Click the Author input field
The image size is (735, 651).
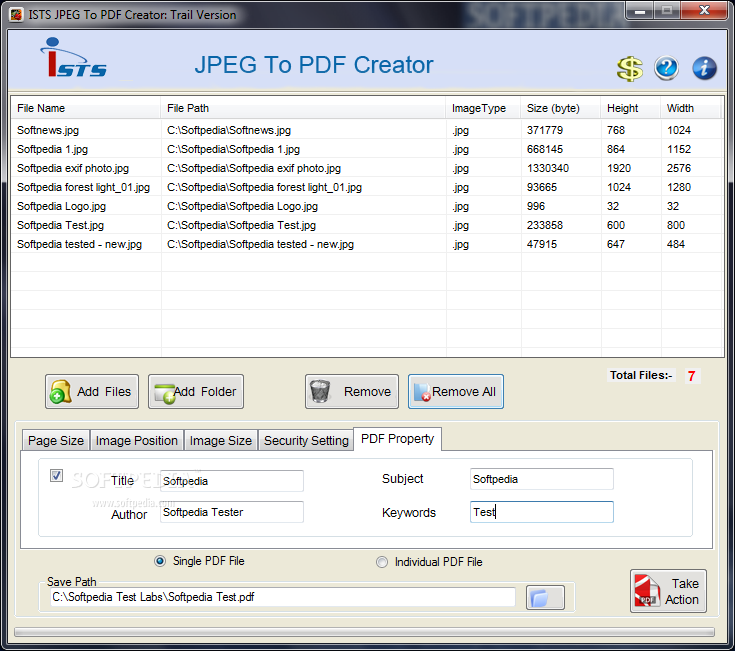(x=232, y=512)
